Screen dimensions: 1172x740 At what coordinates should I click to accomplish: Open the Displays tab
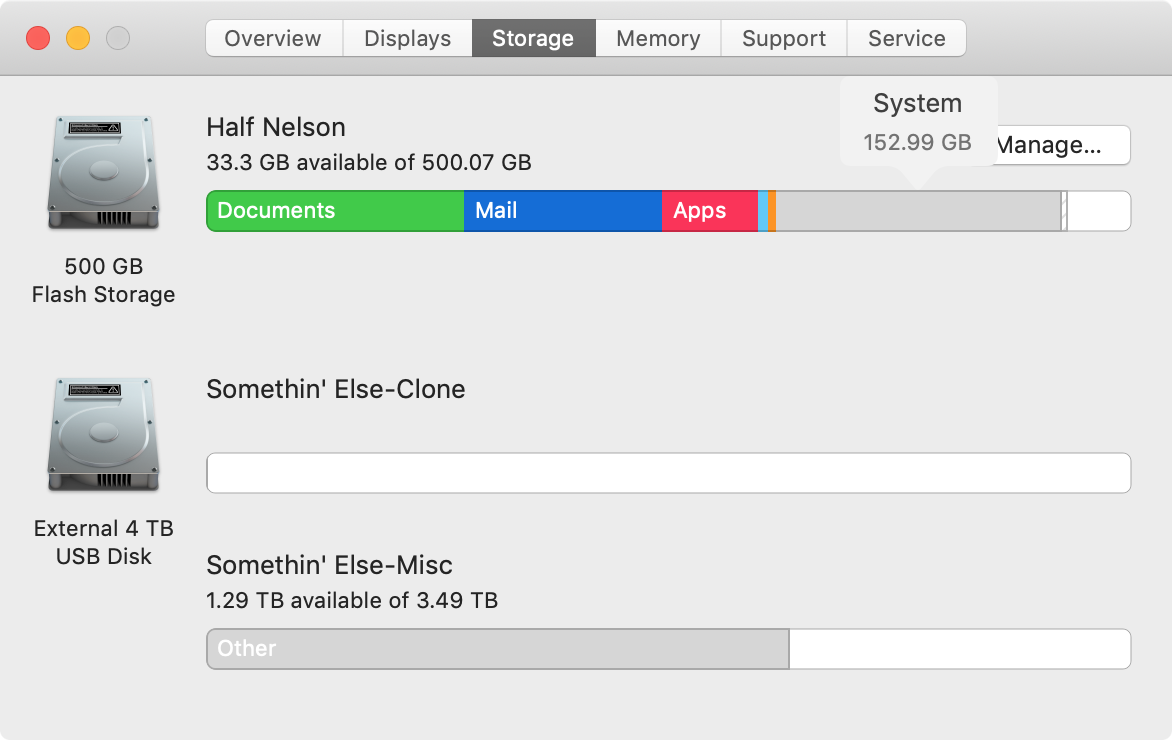point(407,38)
